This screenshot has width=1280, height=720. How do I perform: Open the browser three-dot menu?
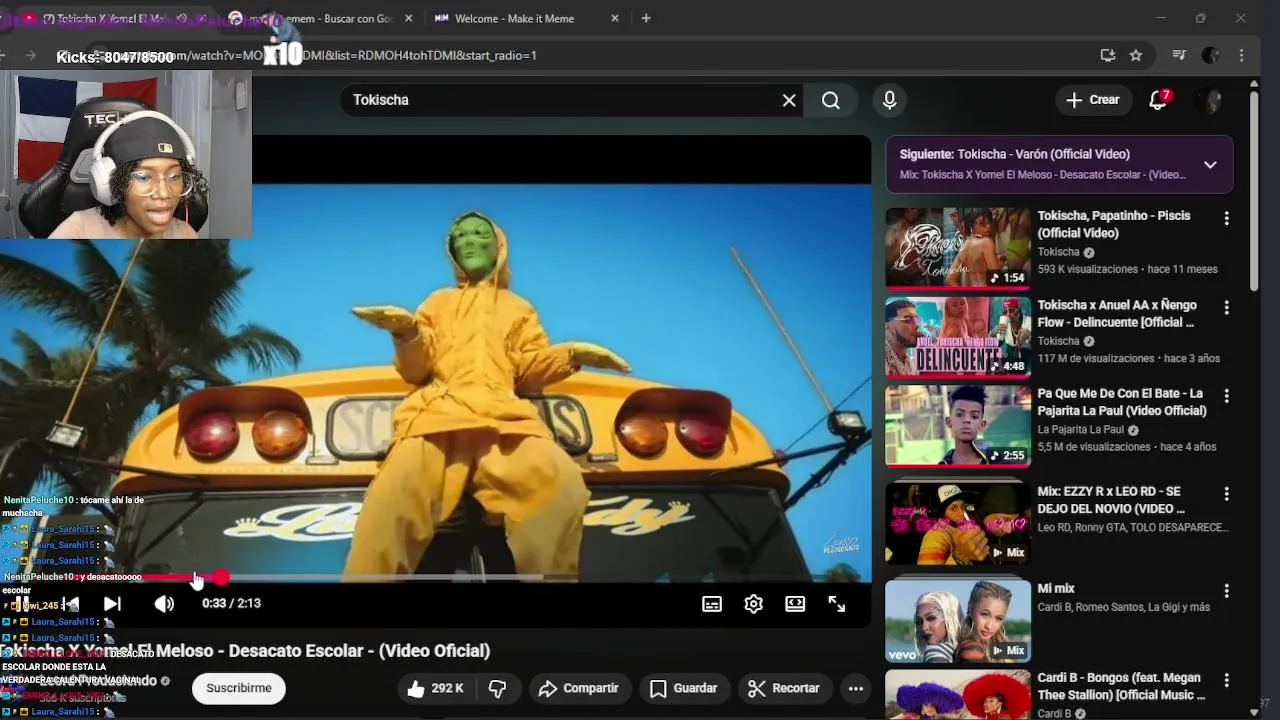pyautogui.click(x=1242, y=55)
